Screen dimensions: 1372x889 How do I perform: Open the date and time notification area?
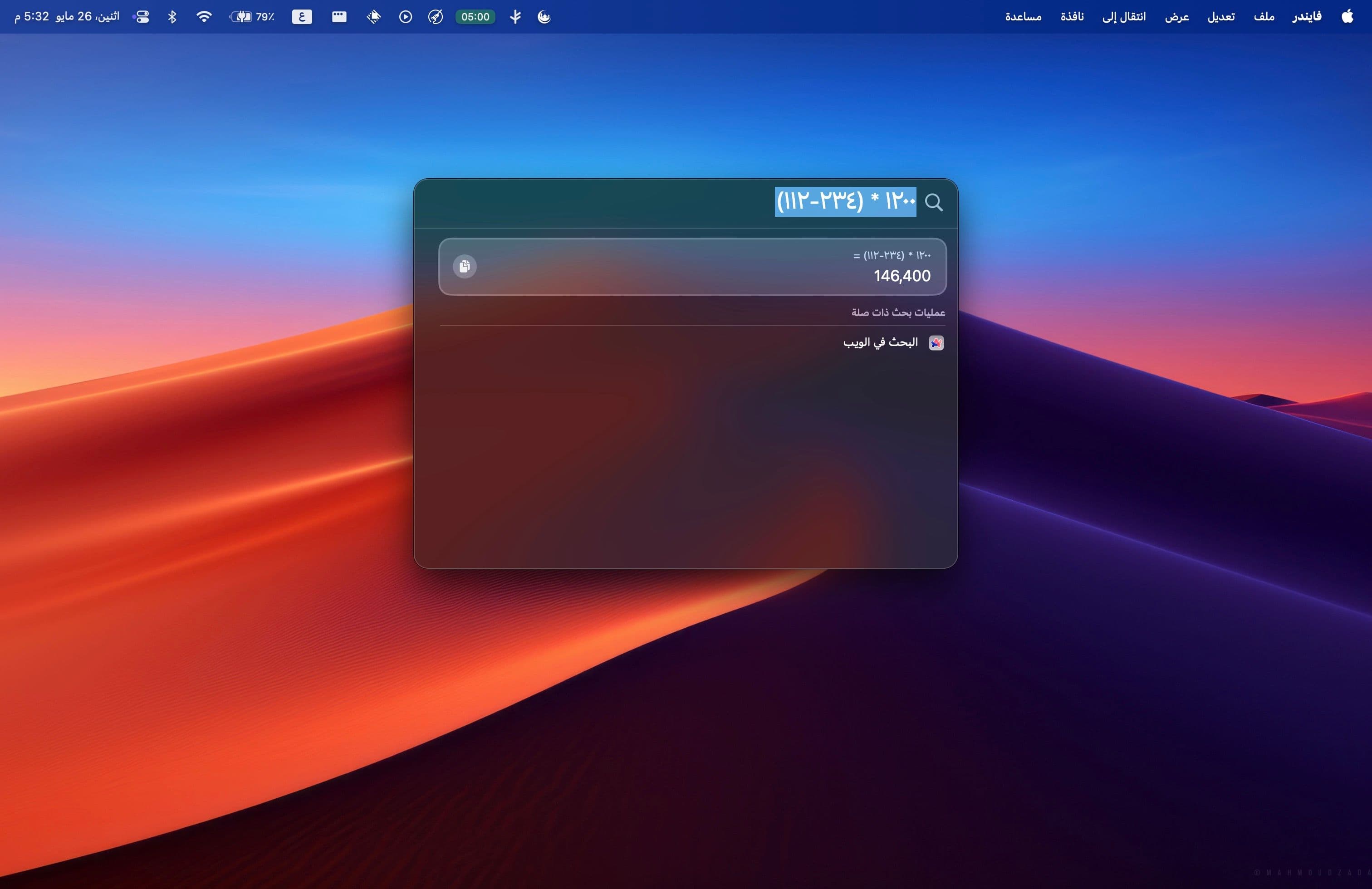(x=67, y=17)
